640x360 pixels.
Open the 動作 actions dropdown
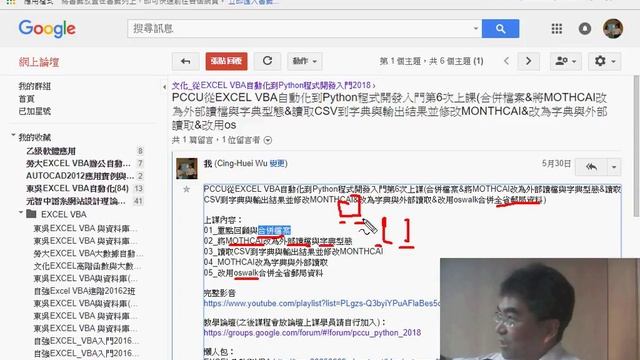coord(304,61)
